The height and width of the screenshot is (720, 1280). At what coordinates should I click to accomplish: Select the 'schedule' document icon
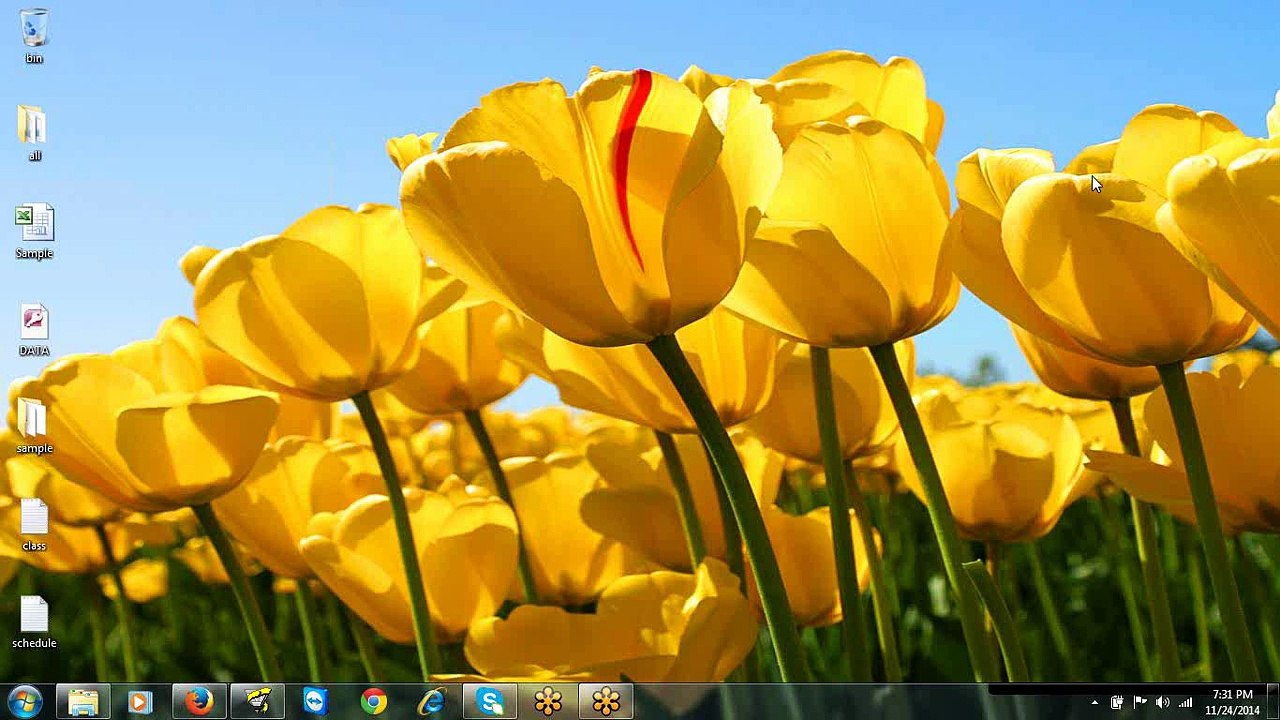click(x=34, y=620)
